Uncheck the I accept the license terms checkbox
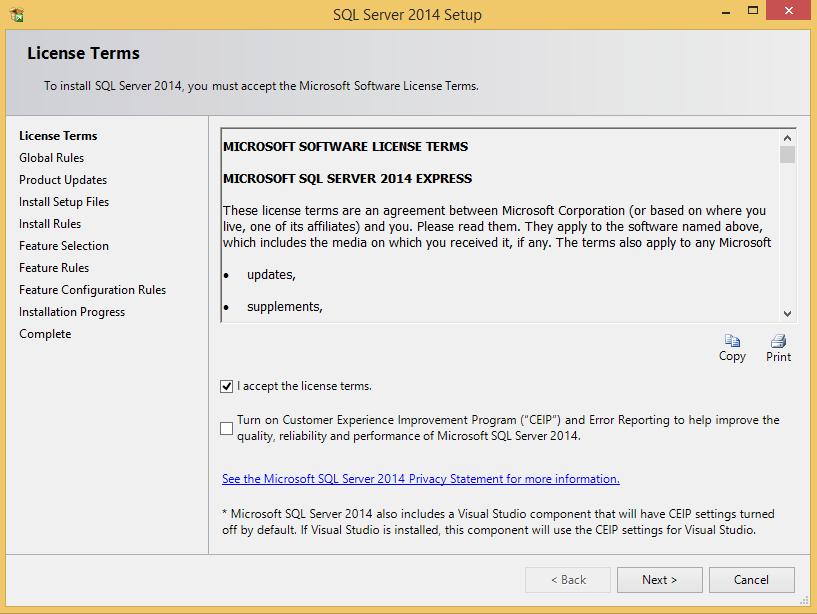The image size is (817, 614). pyautogui.click(x=227, y=386)
